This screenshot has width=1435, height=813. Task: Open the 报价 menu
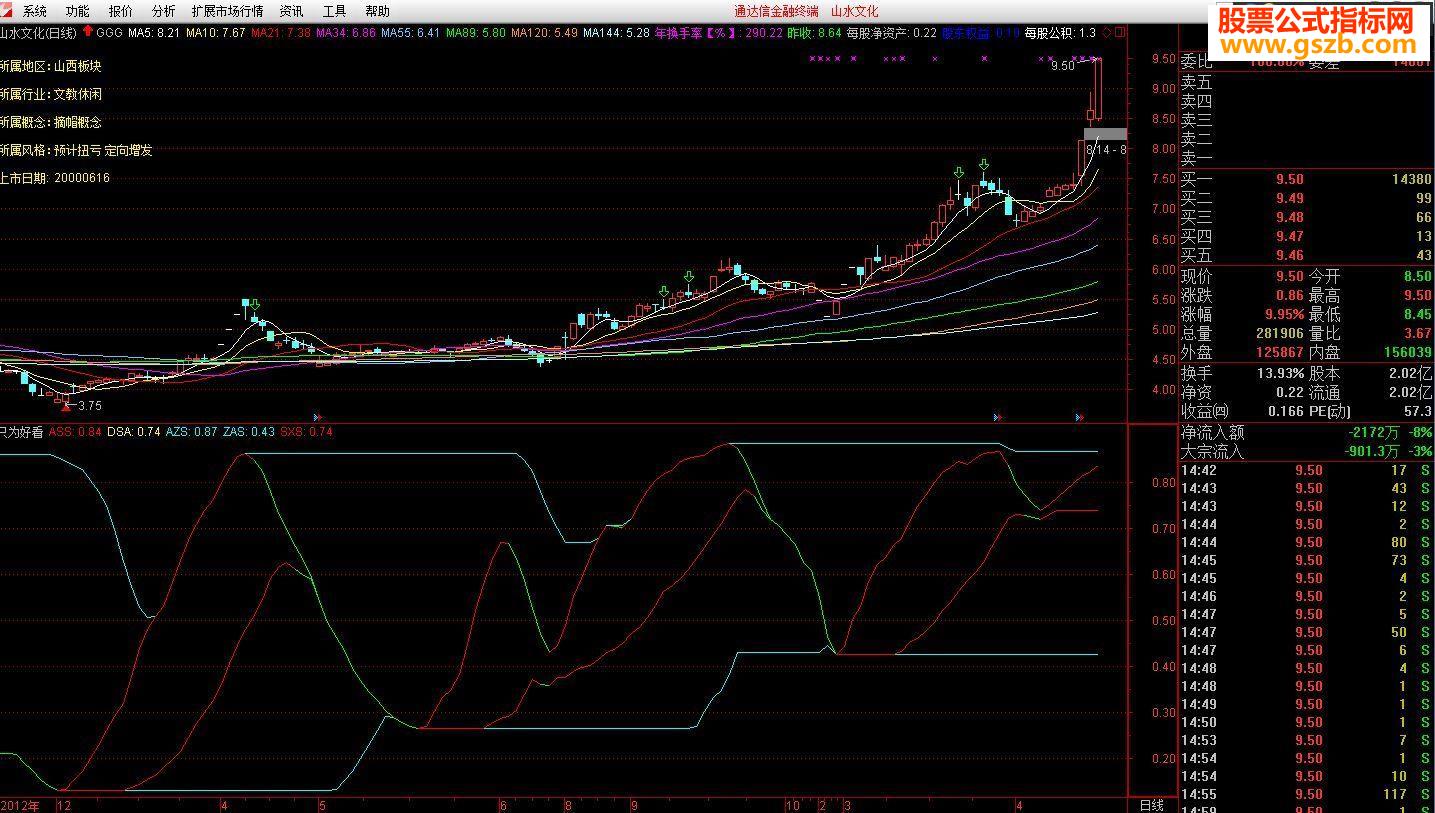(121, 11)
